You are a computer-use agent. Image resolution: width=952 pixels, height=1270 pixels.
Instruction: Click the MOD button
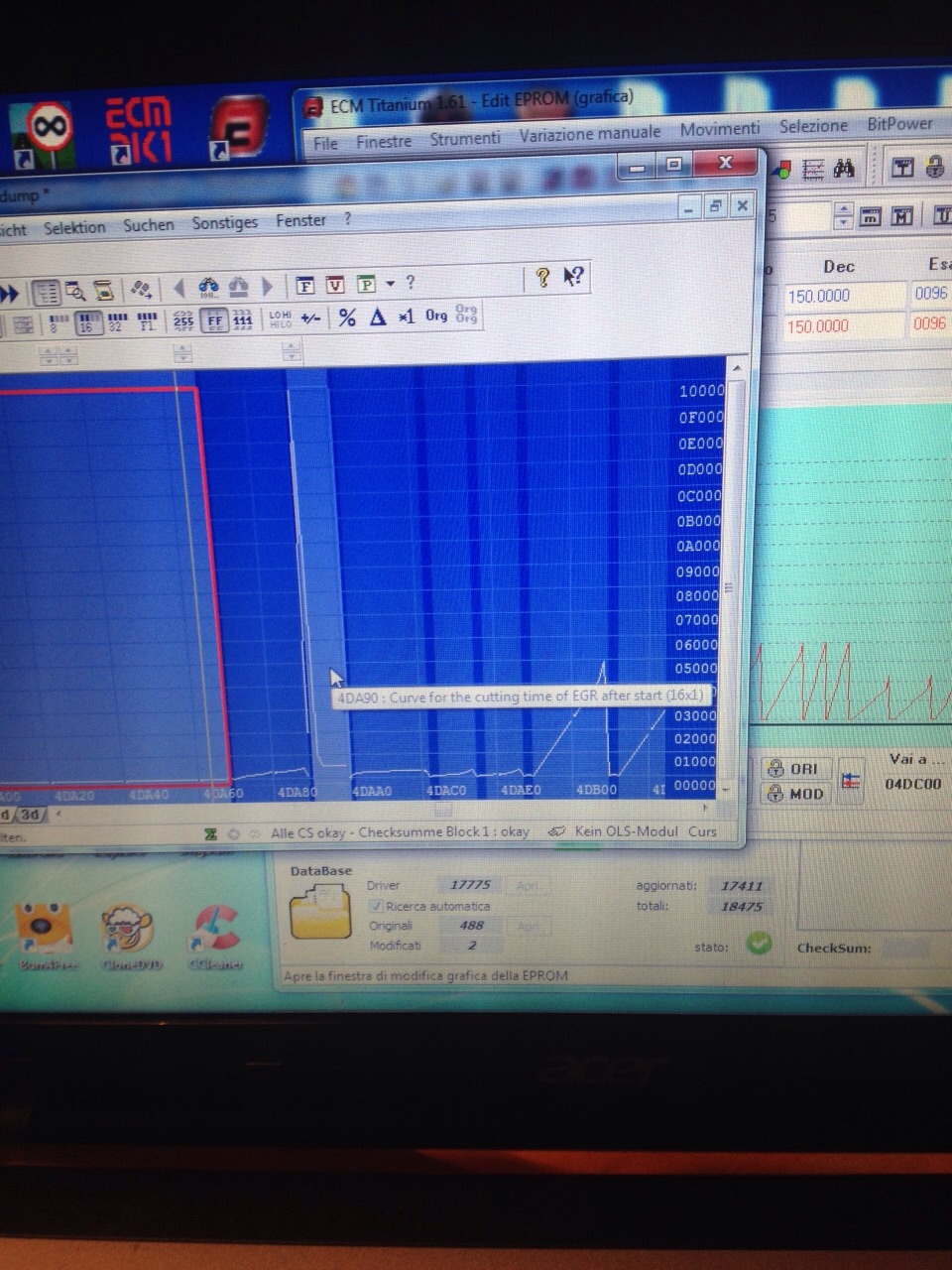point(793,794)
